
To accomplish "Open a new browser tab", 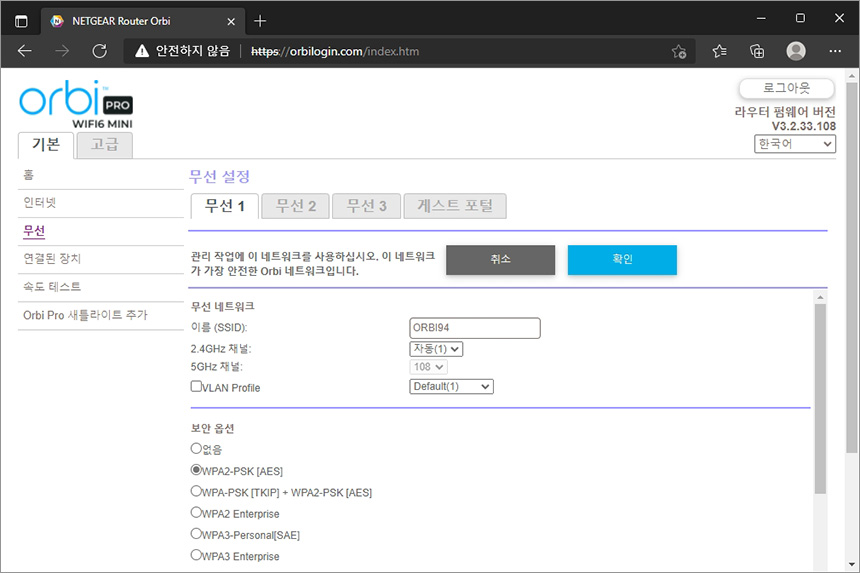I will click(x=260, y=21).
